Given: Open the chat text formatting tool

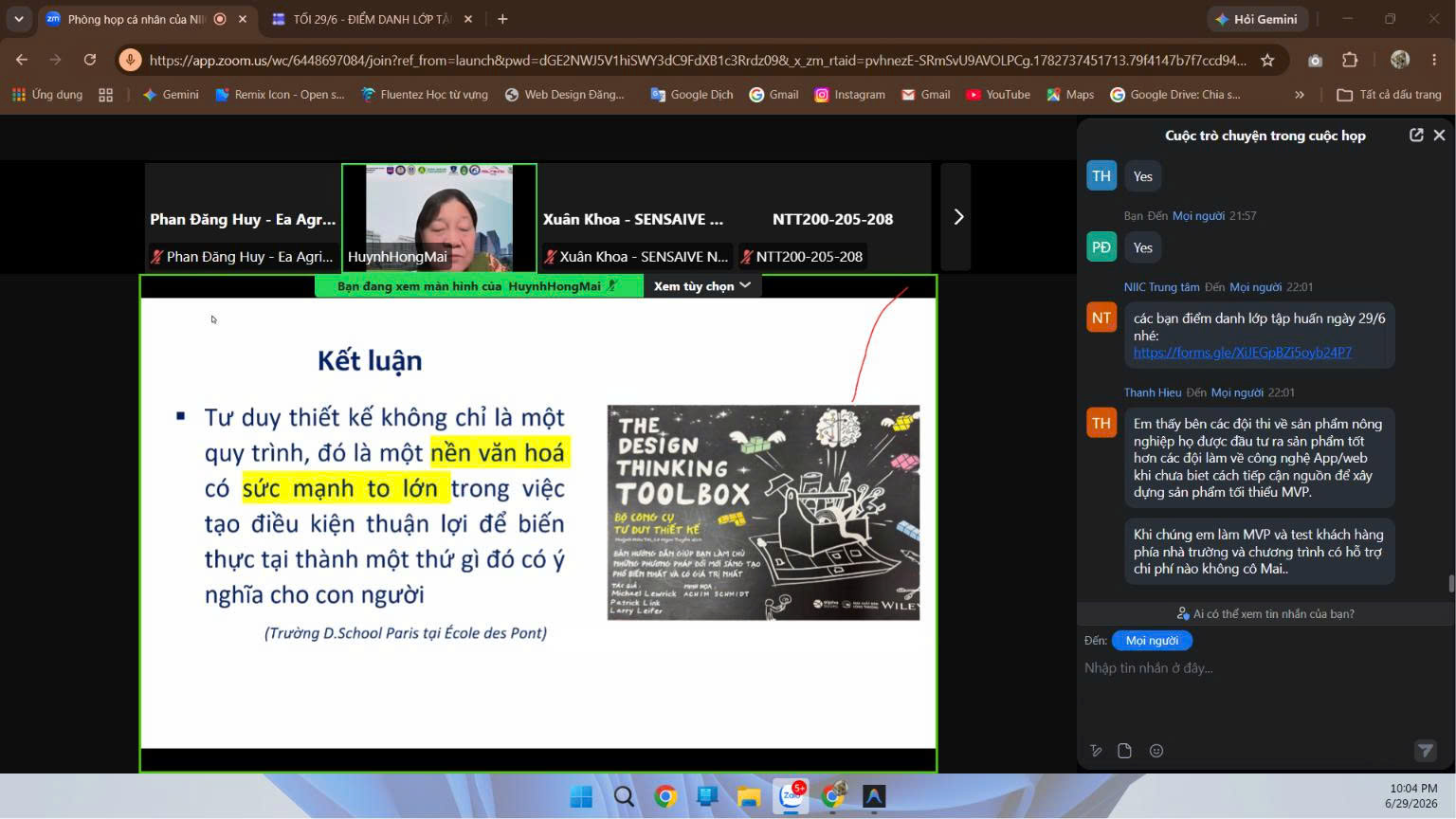Looking at the screenshot, I should pos(1096,751).
